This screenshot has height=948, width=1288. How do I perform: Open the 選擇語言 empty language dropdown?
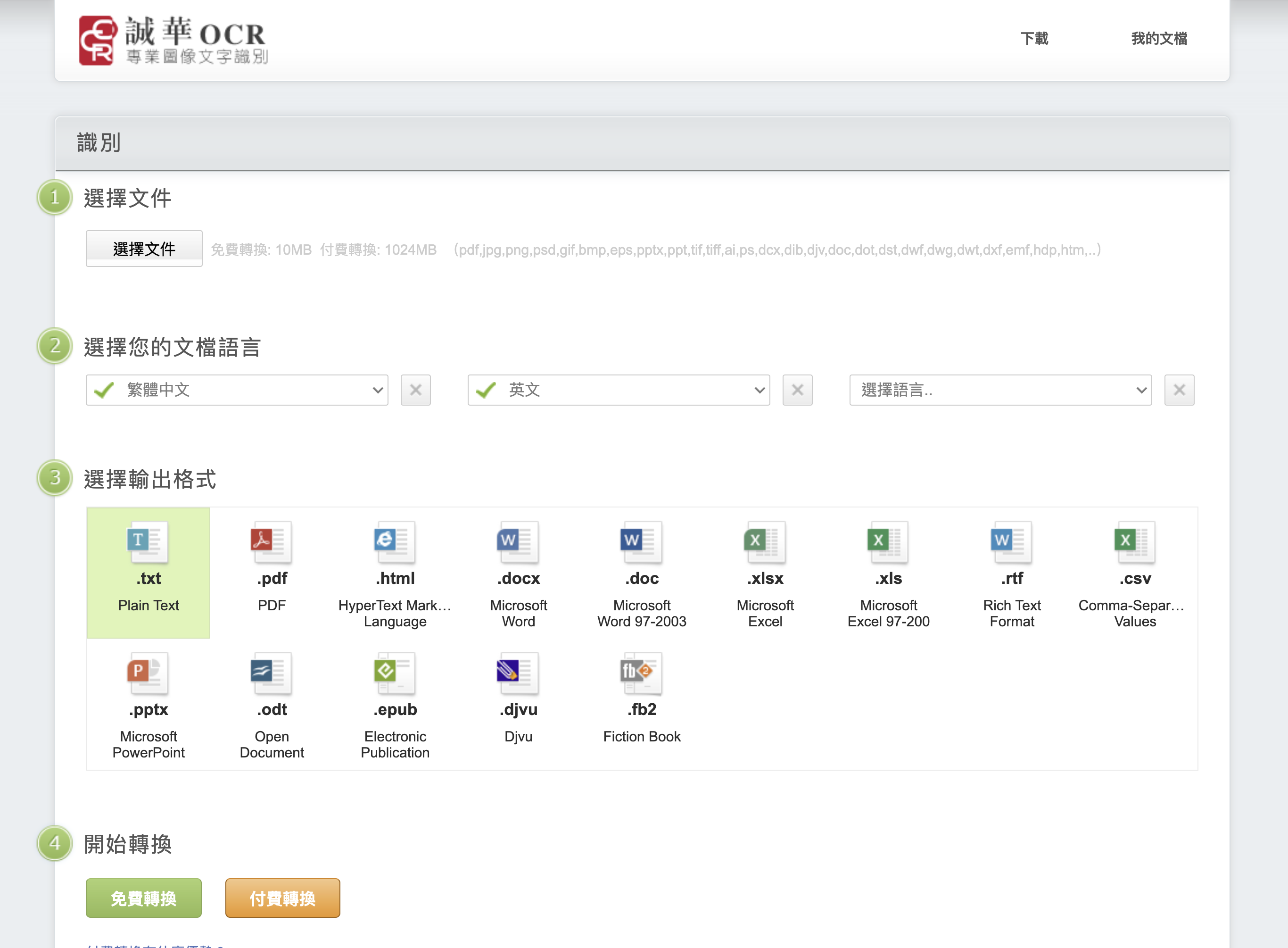(1000, 390)
